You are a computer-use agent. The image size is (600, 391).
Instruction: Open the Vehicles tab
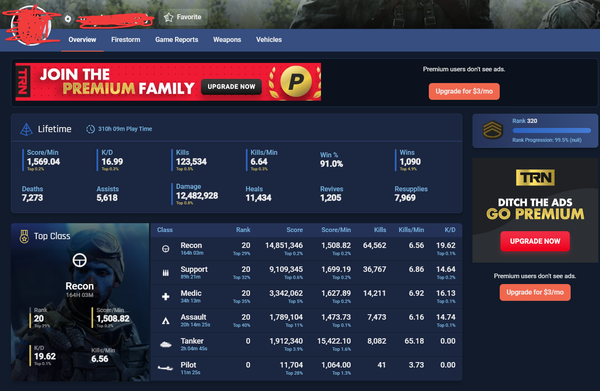[x=269, y=39]
